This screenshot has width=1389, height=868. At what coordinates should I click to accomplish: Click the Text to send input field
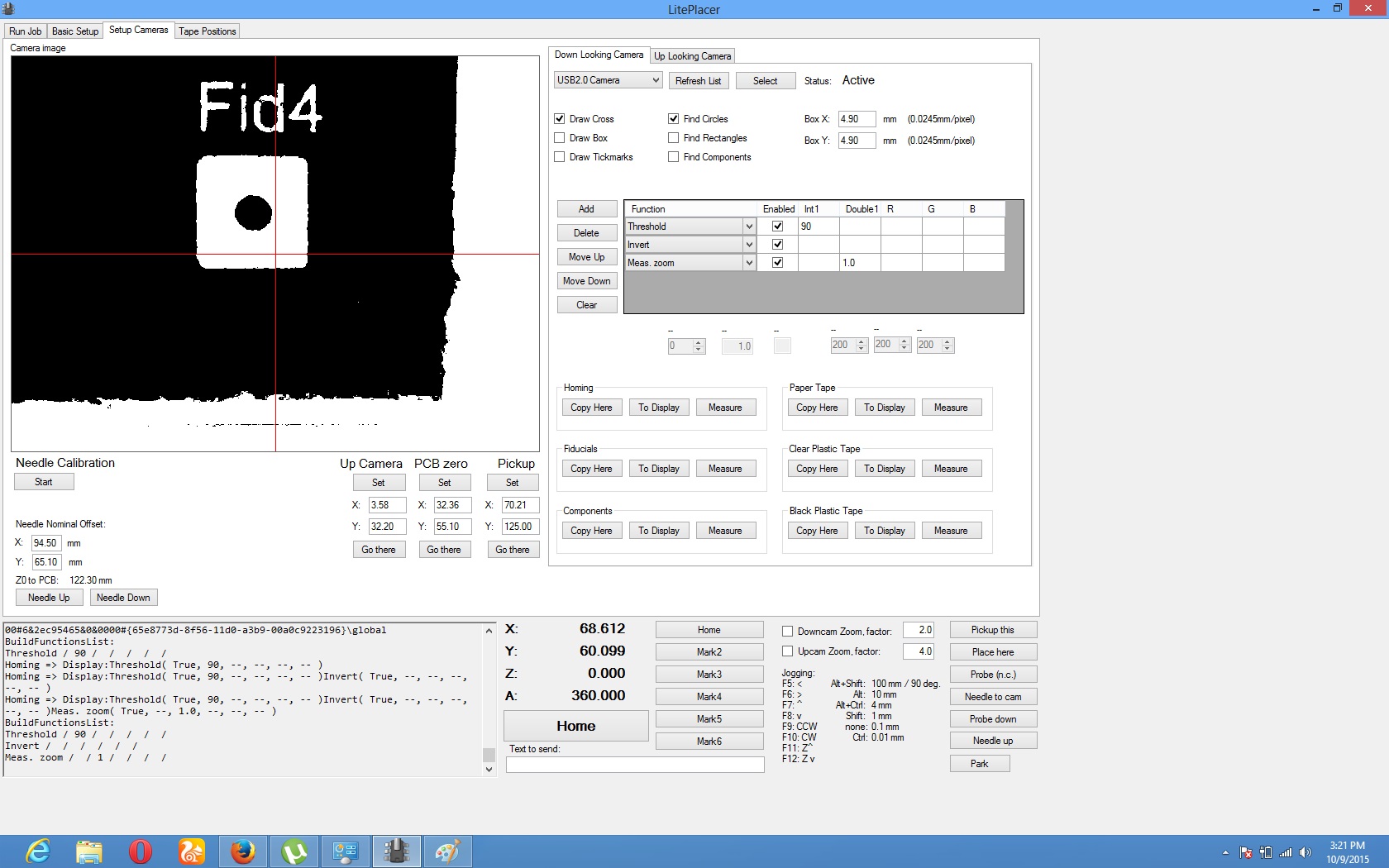635,765
